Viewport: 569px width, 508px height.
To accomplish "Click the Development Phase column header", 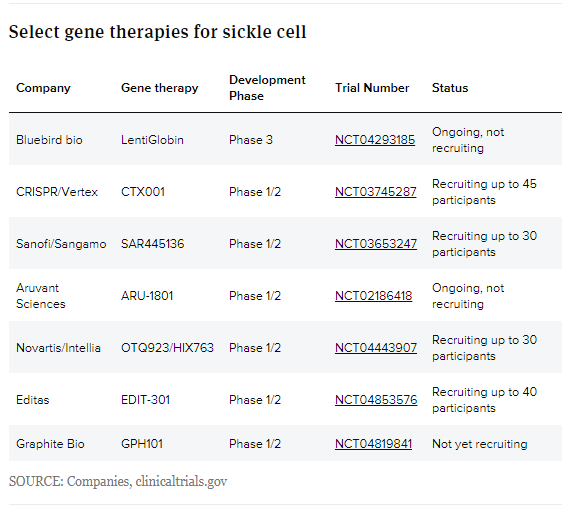I will click(x=267, y=88).
